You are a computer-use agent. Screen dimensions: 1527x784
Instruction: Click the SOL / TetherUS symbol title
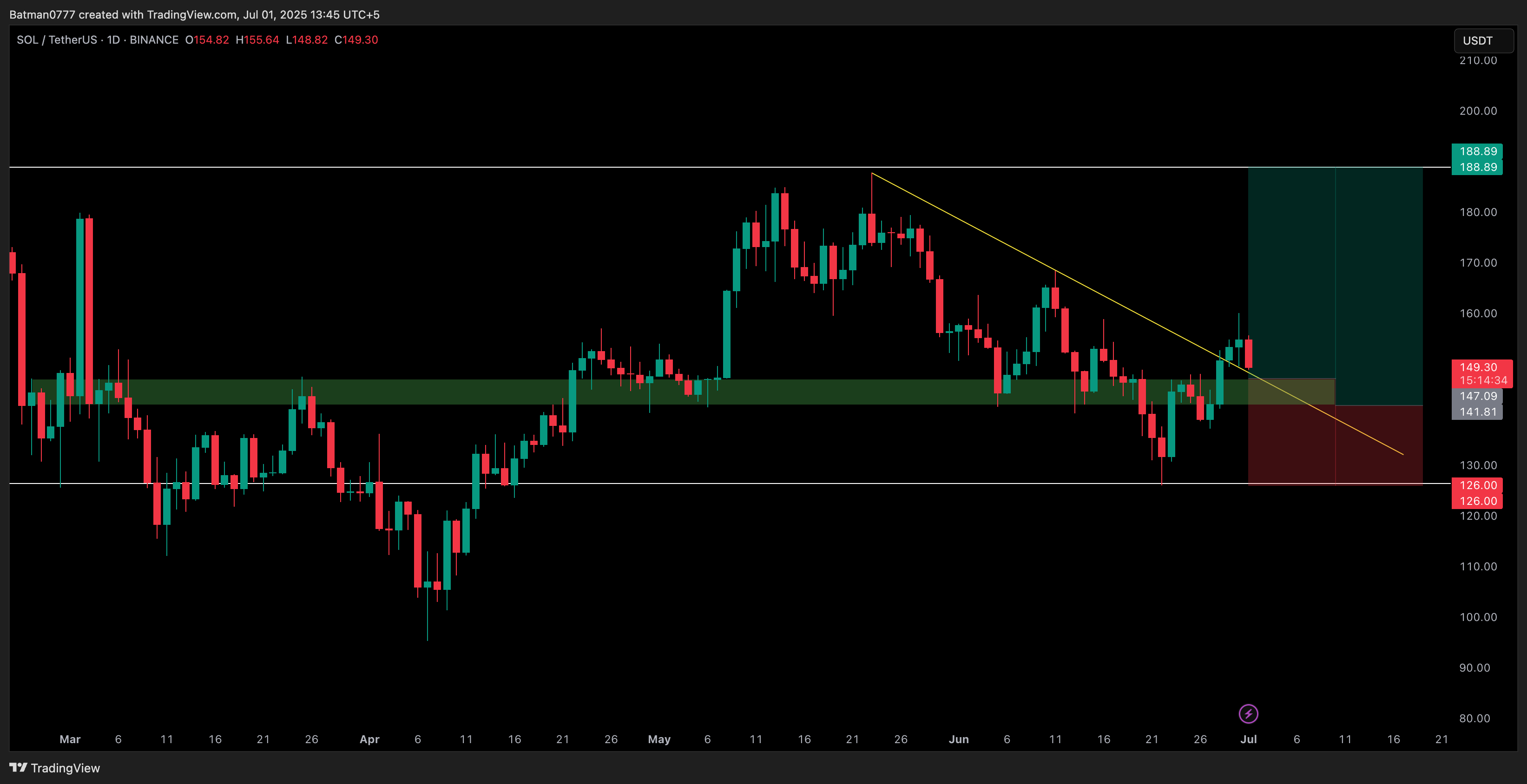click(57, 39)
